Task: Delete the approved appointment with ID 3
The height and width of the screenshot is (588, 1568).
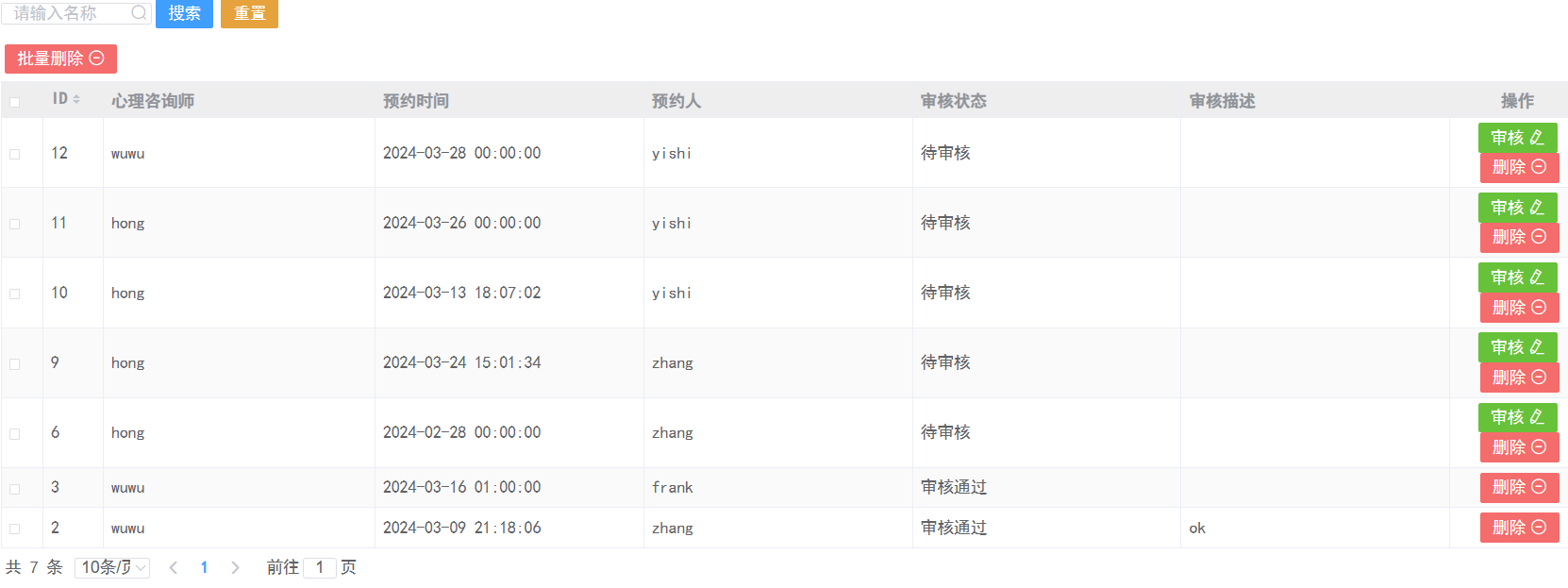Action: 1519,487
